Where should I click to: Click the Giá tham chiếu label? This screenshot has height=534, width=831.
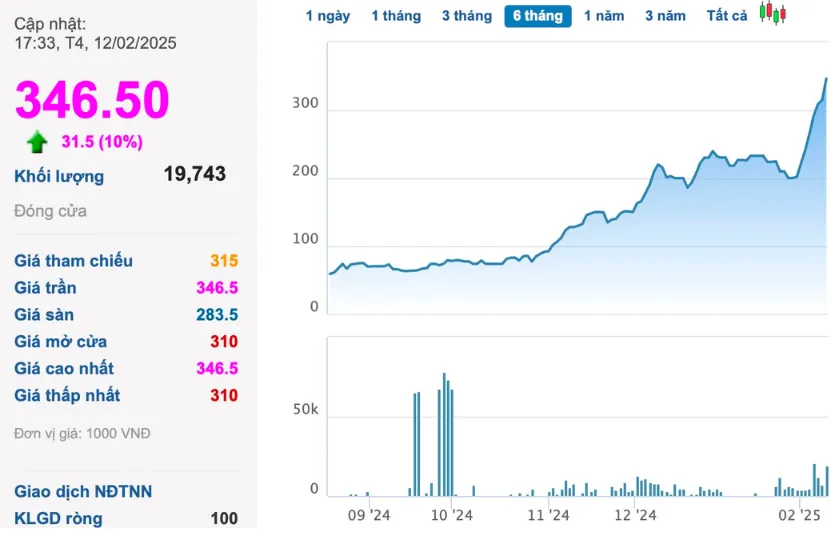tap(73, 261)
